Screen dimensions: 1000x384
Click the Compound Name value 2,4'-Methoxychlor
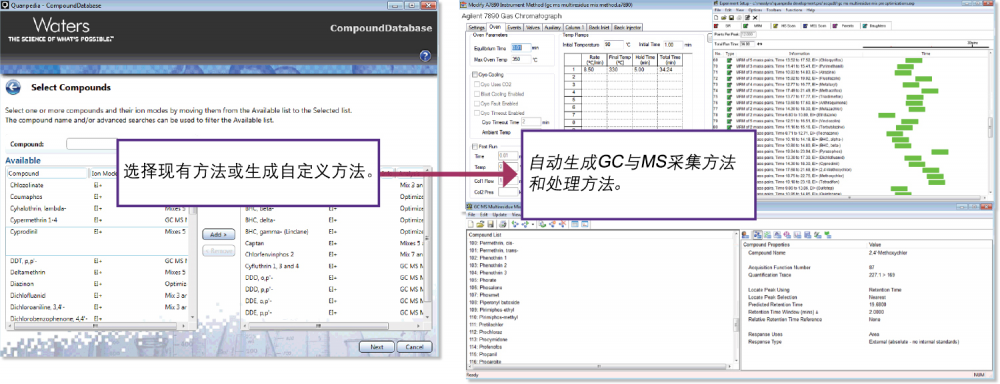coord(889,252)
